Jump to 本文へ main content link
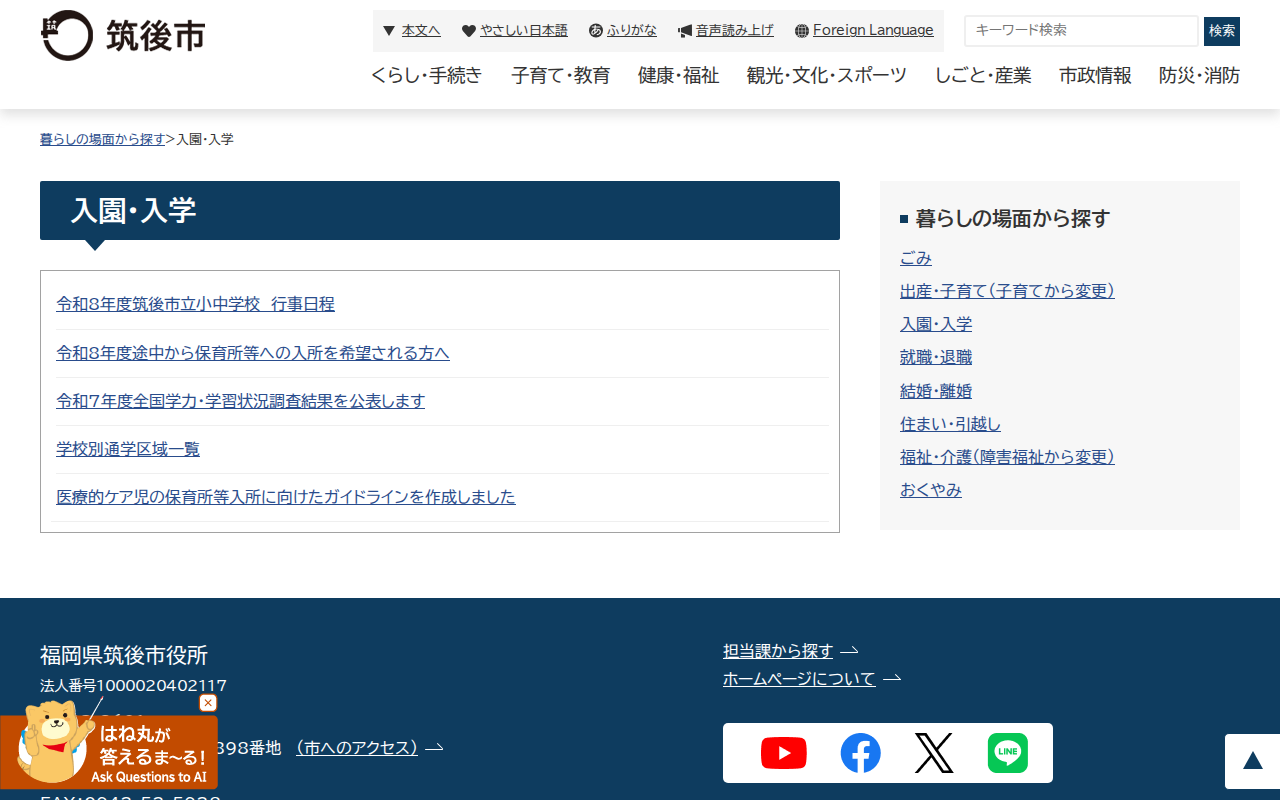Image resolution: width=1280 pixels, height=800 pixels. click(421, 31)
